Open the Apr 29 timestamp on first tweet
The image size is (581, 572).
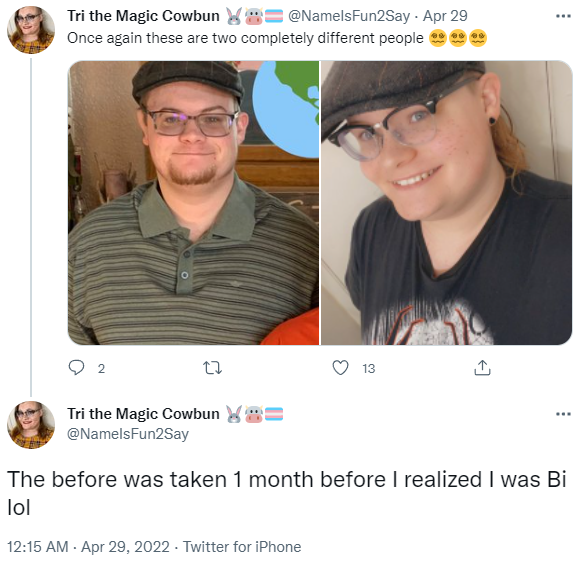click(x=445, y=16)
